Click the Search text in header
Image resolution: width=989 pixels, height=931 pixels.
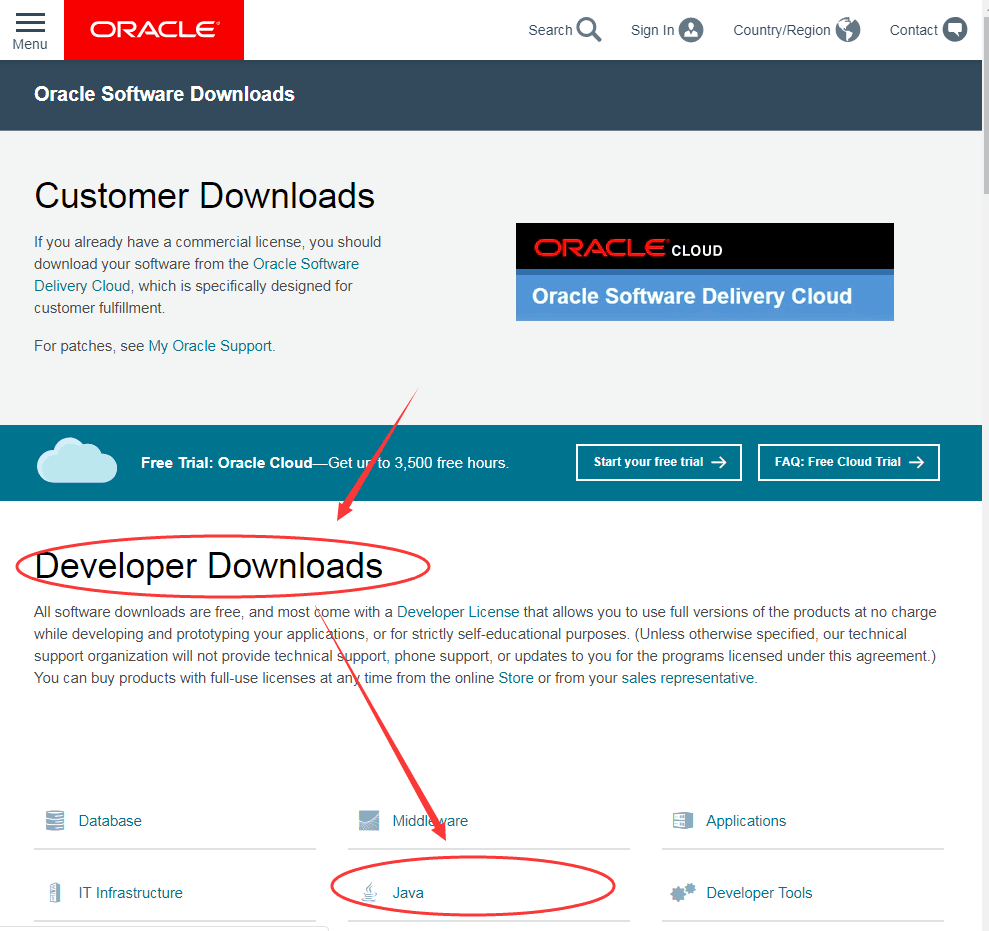[550, 30]
